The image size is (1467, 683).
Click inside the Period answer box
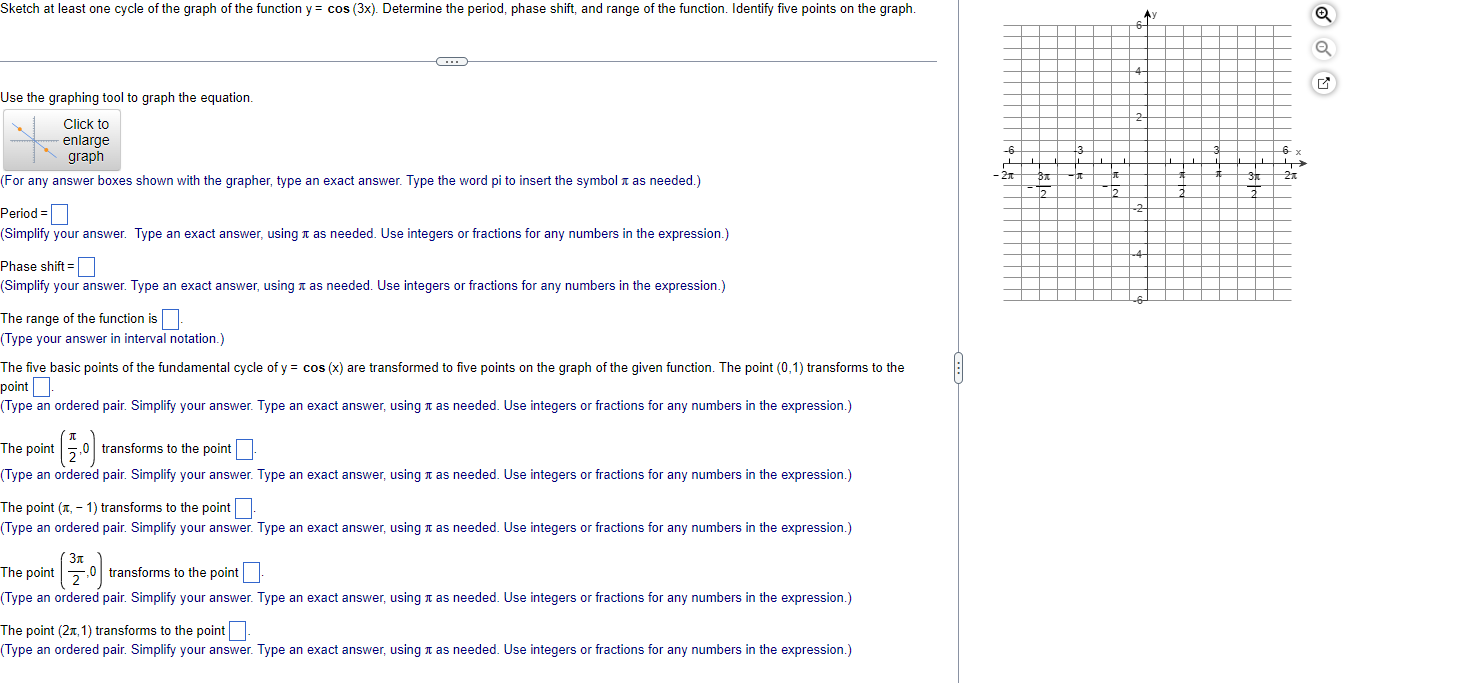[59, 213]
